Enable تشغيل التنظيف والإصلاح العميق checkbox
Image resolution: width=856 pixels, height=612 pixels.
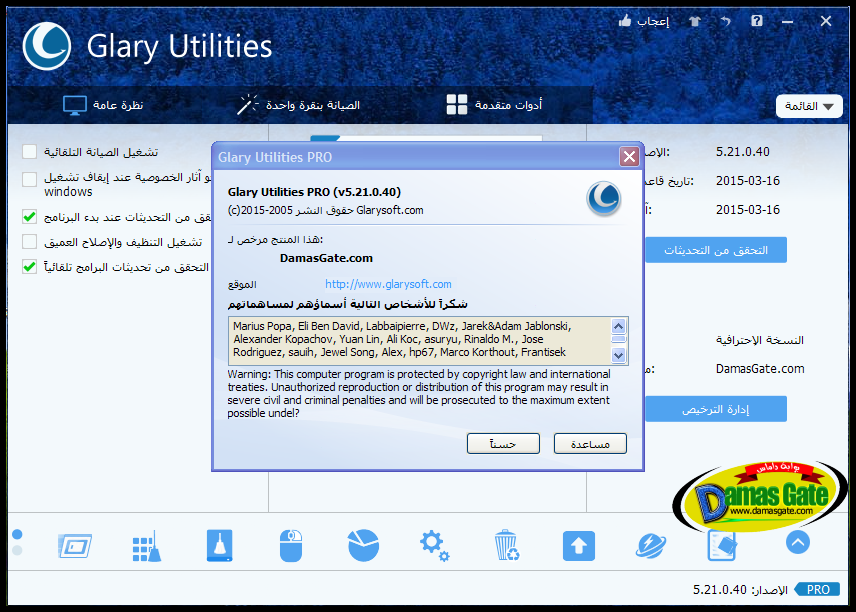pyautogui.click(x=29, y=241)
